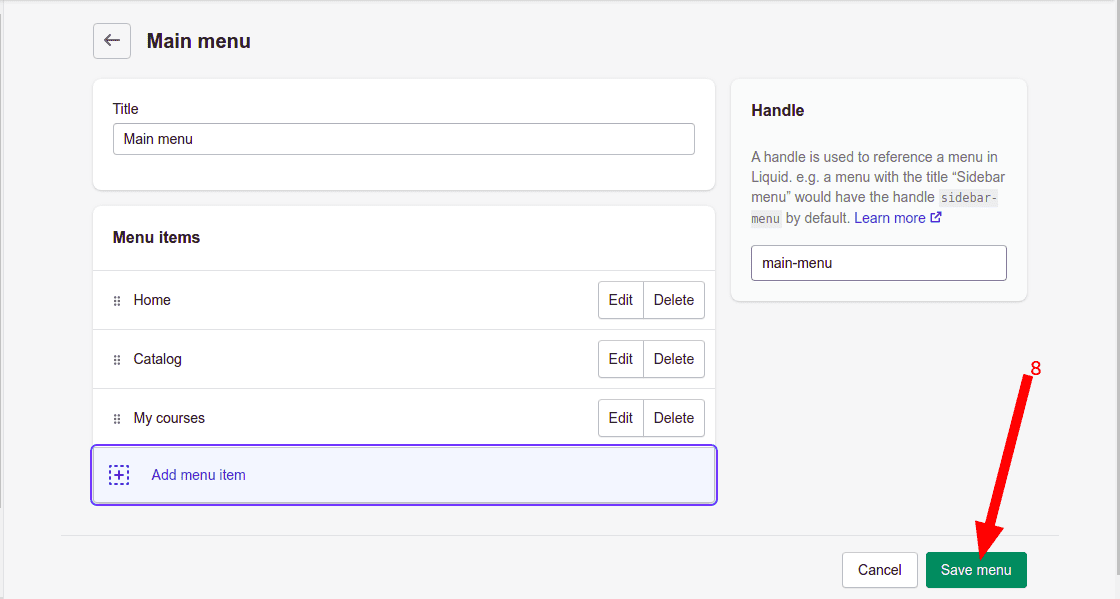Save the menu with Save menu button

click(975, 570)
